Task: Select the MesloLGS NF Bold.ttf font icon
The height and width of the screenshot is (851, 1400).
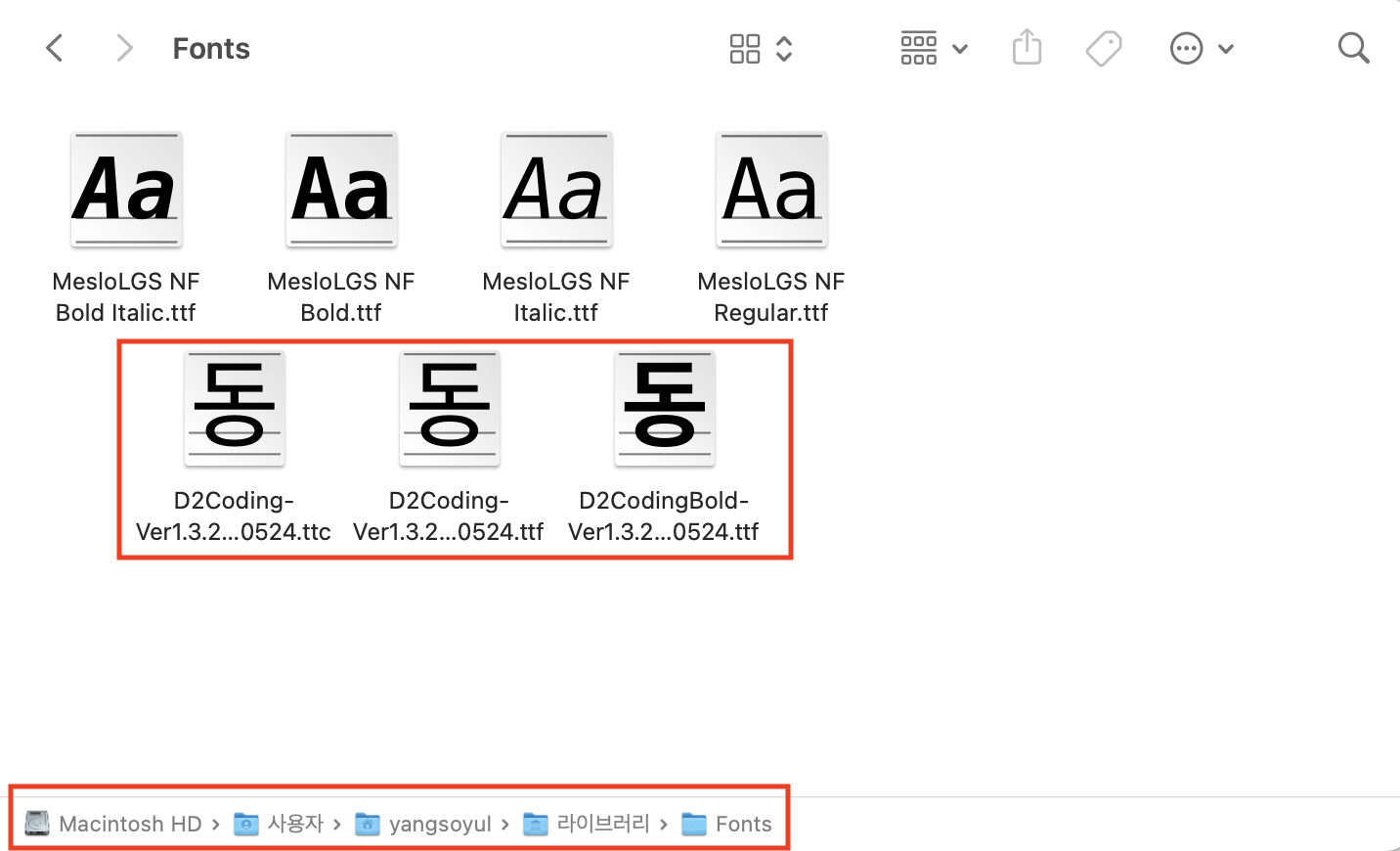Action: pyautogui.click(x=341, y=189)
